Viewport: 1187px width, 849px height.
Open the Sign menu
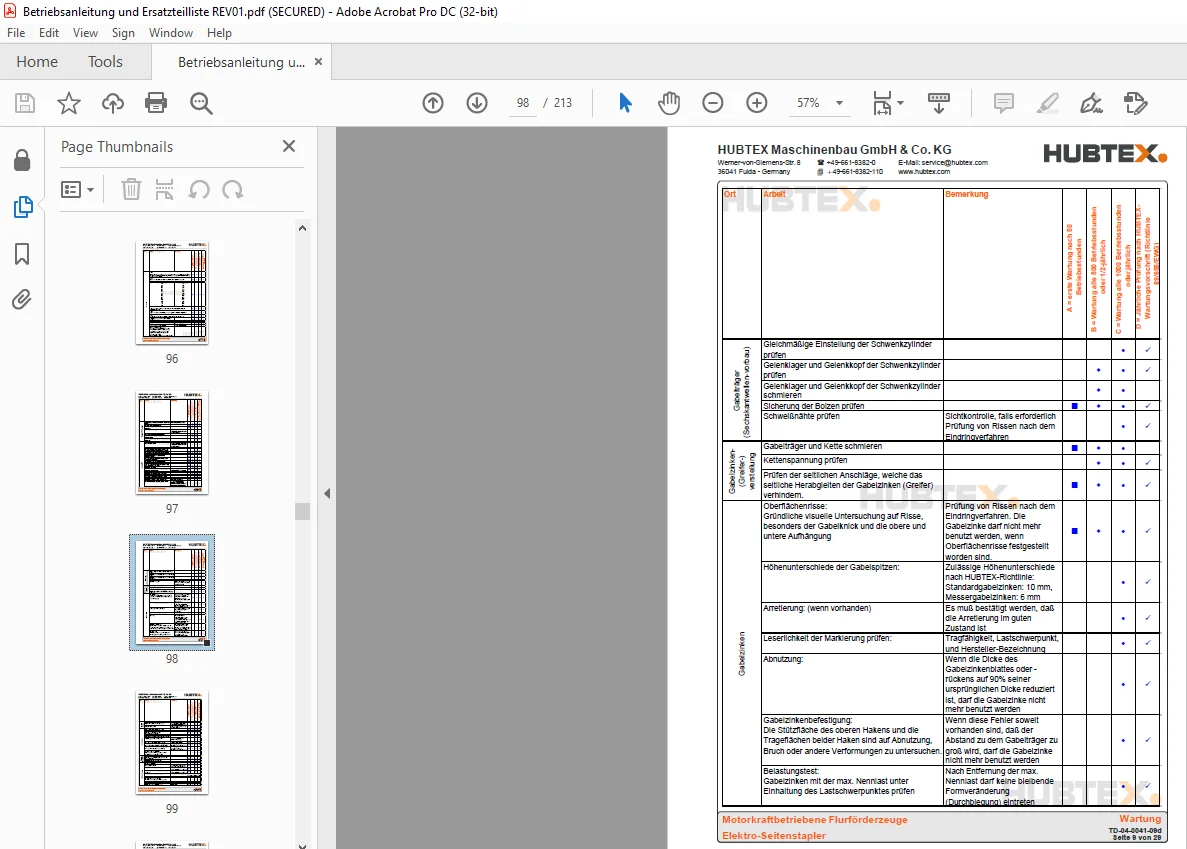pyautogui.click(x=123, y=33)
